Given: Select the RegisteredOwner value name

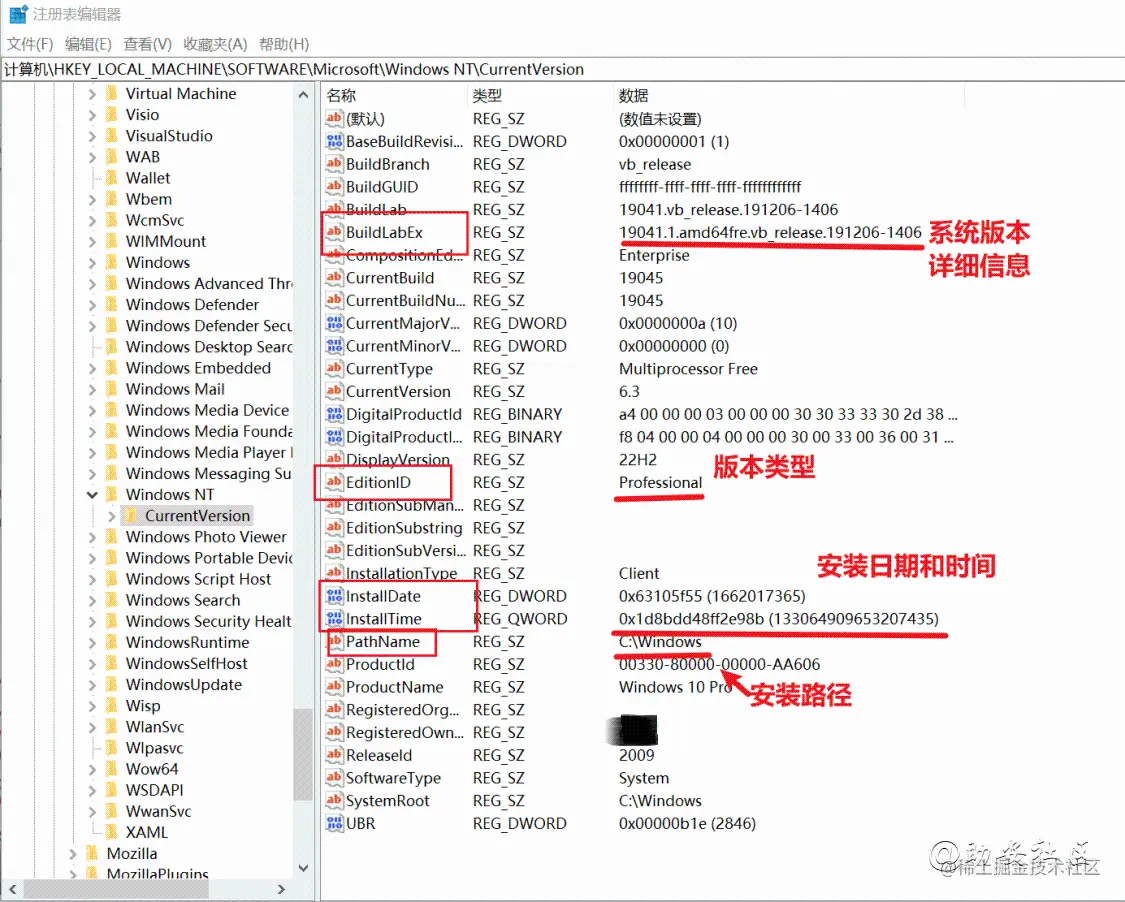Looking at the screenshot, I should click(405, 733).
